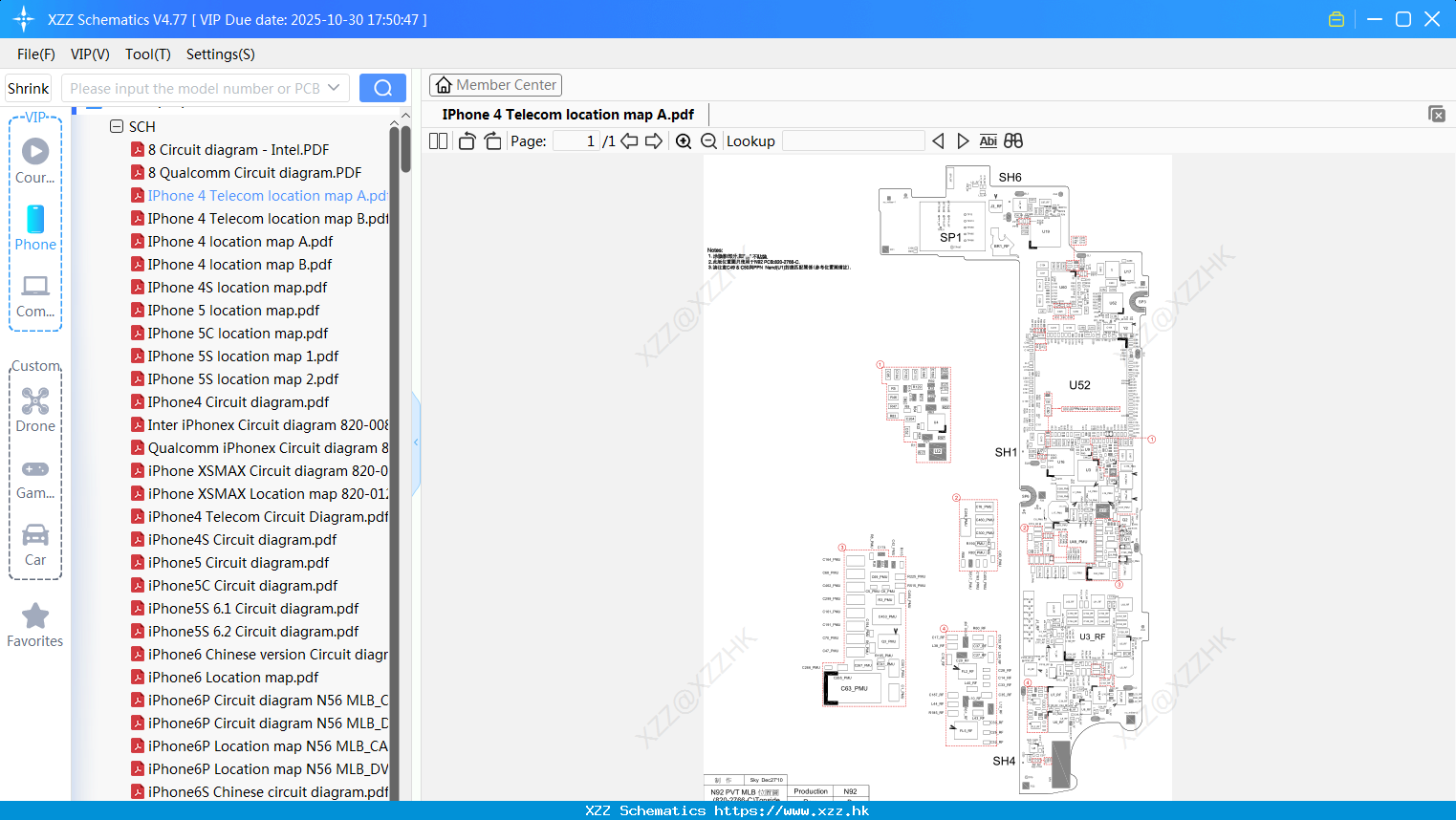Viewport: 1456px width, 820px height.
Task: Click the toolbox icon in the title bar
Action: tap(1336, 19)
